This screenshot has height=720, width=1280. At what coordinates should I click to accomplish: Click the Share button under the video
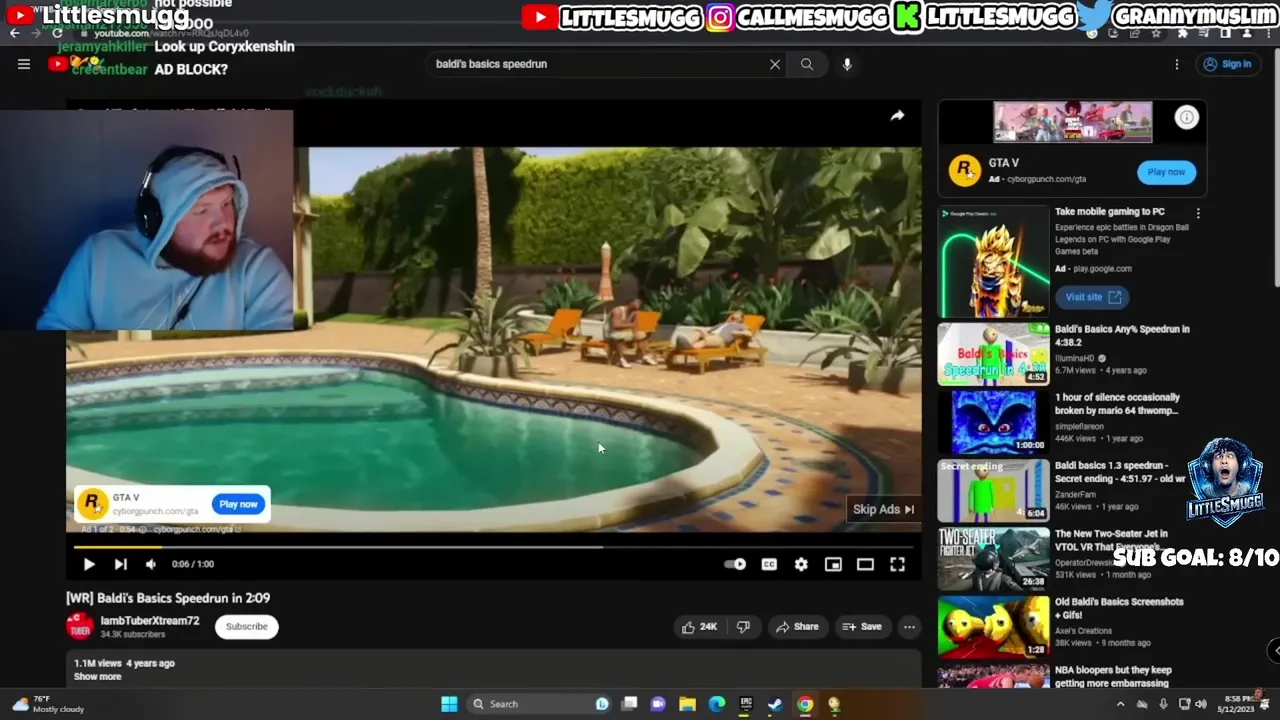click(x=797, y=627)
